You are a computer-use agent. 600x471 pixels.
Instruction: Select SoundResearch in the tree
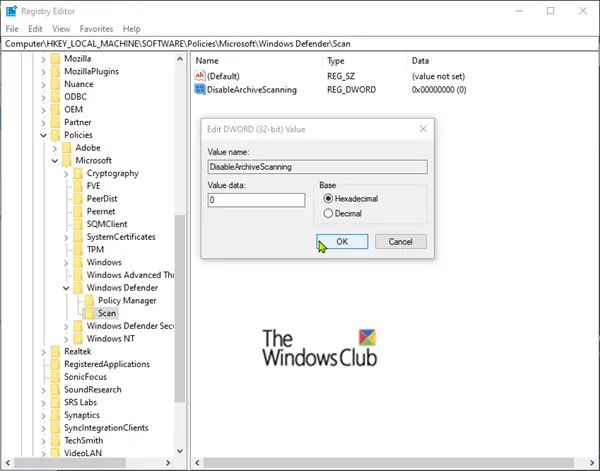coord(93,390)
